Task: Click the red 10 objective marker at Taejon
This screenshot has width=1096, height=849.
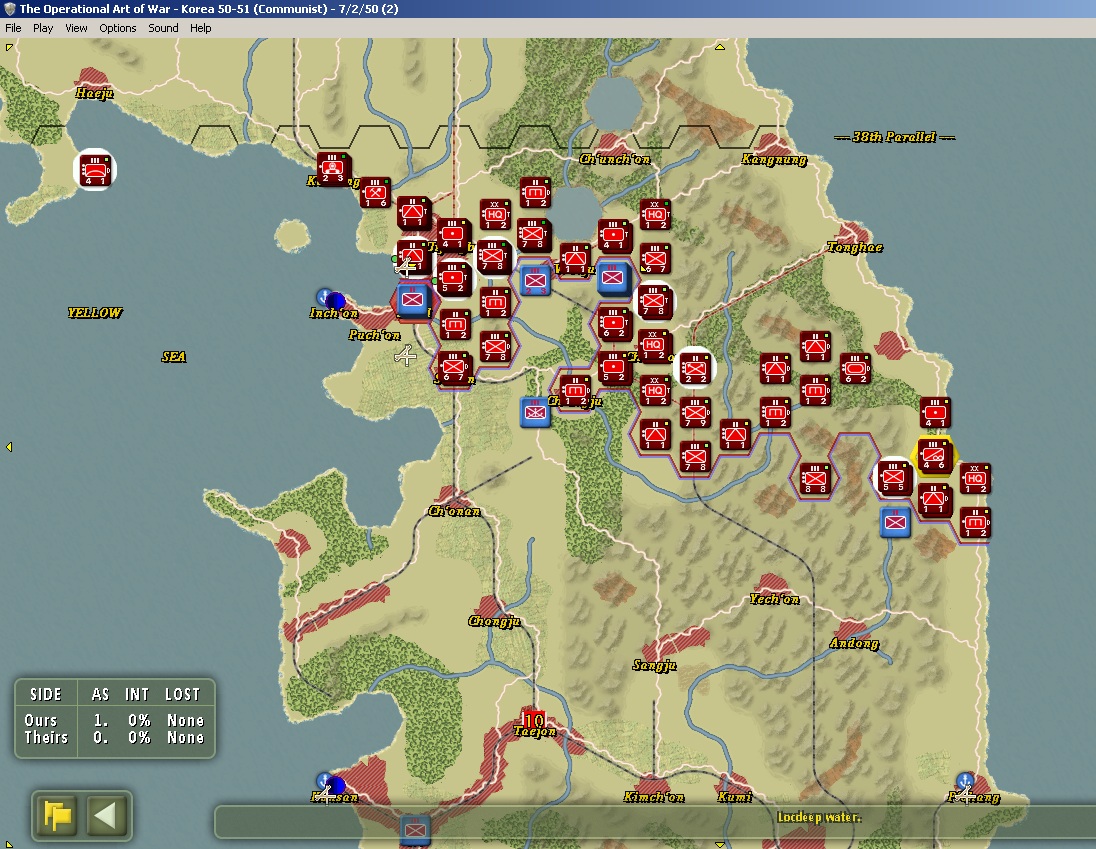Action: tap(533, 720)
